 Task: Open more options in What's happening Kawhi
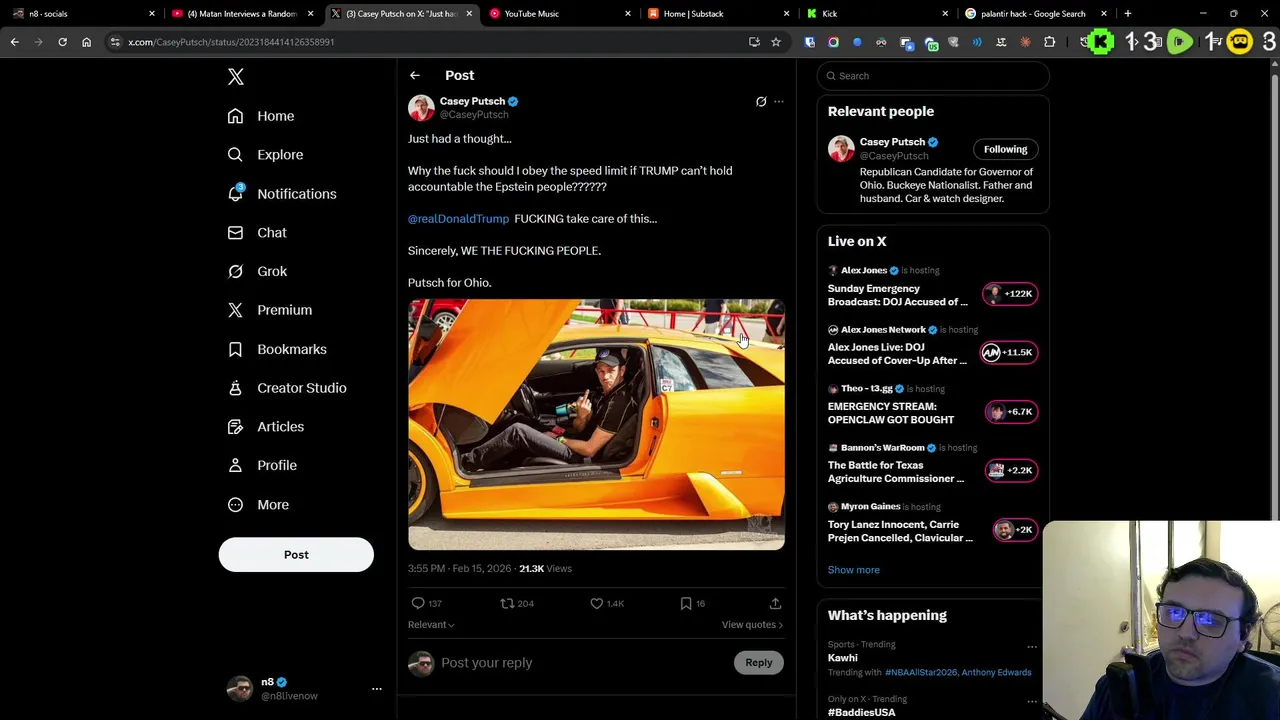[1032, 647]
